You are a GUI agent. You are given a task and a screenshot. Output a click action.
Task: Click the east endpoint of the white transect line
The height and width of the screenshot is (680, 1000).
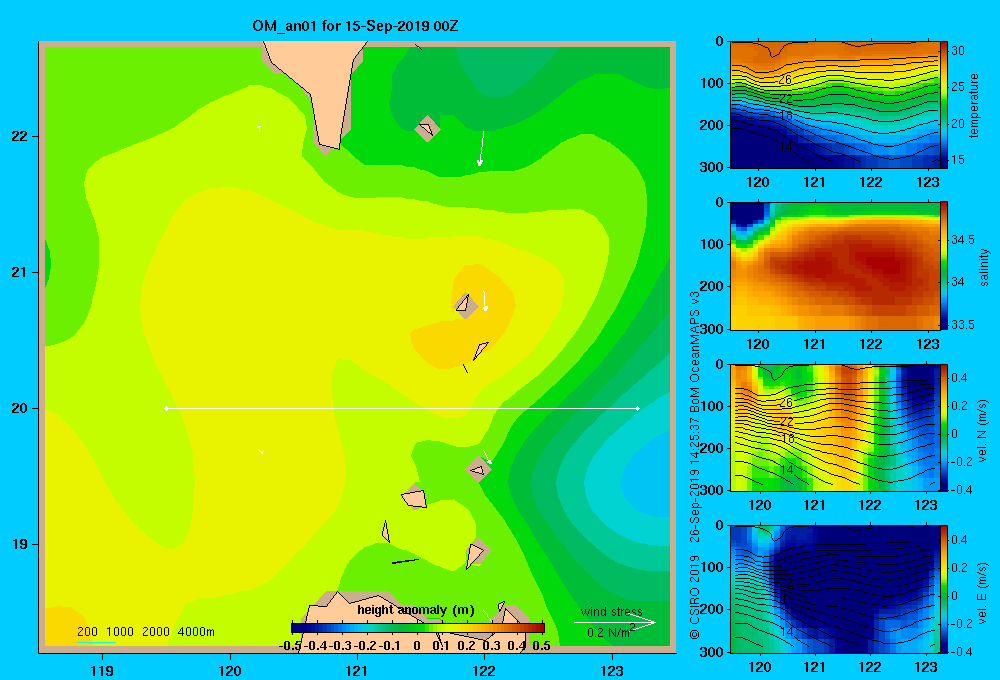pyautogui.click(x=638, y=408)
